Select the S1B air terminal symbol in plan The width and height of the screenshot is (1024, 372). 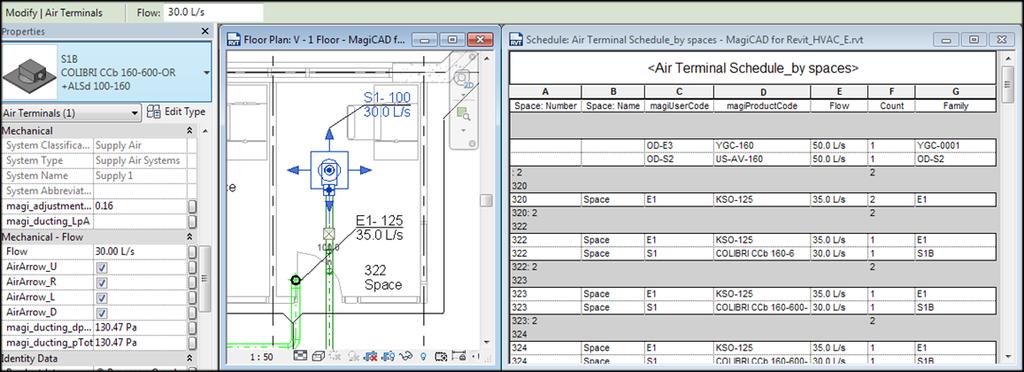pyautogui.click(x=329, y=170)
